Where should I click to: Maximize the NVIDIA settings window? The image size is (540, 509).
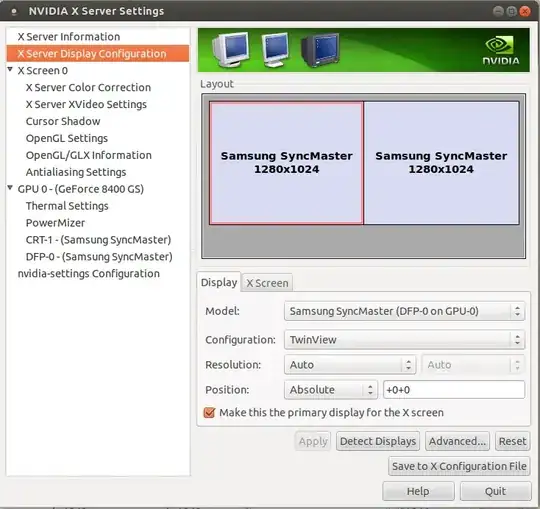512,11
